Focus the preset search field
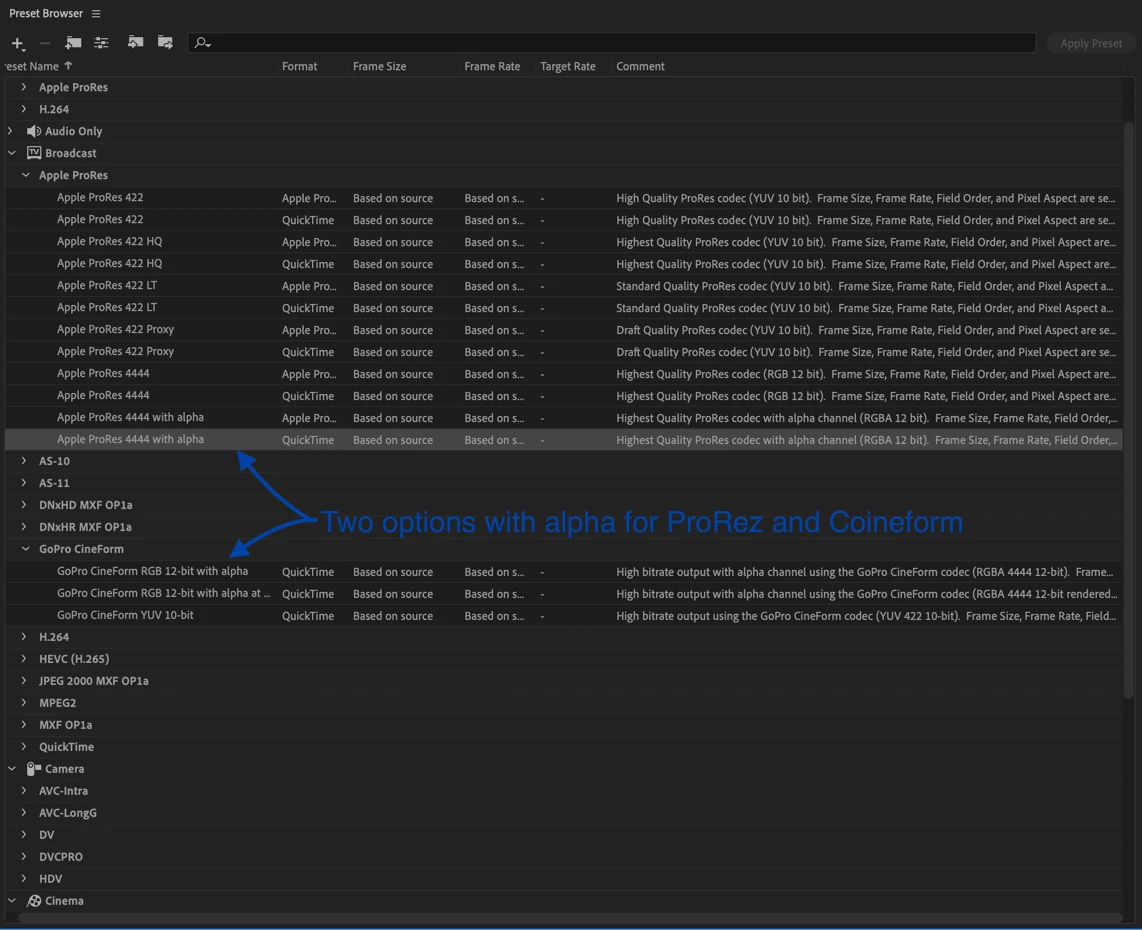 (x=612, y=43)
